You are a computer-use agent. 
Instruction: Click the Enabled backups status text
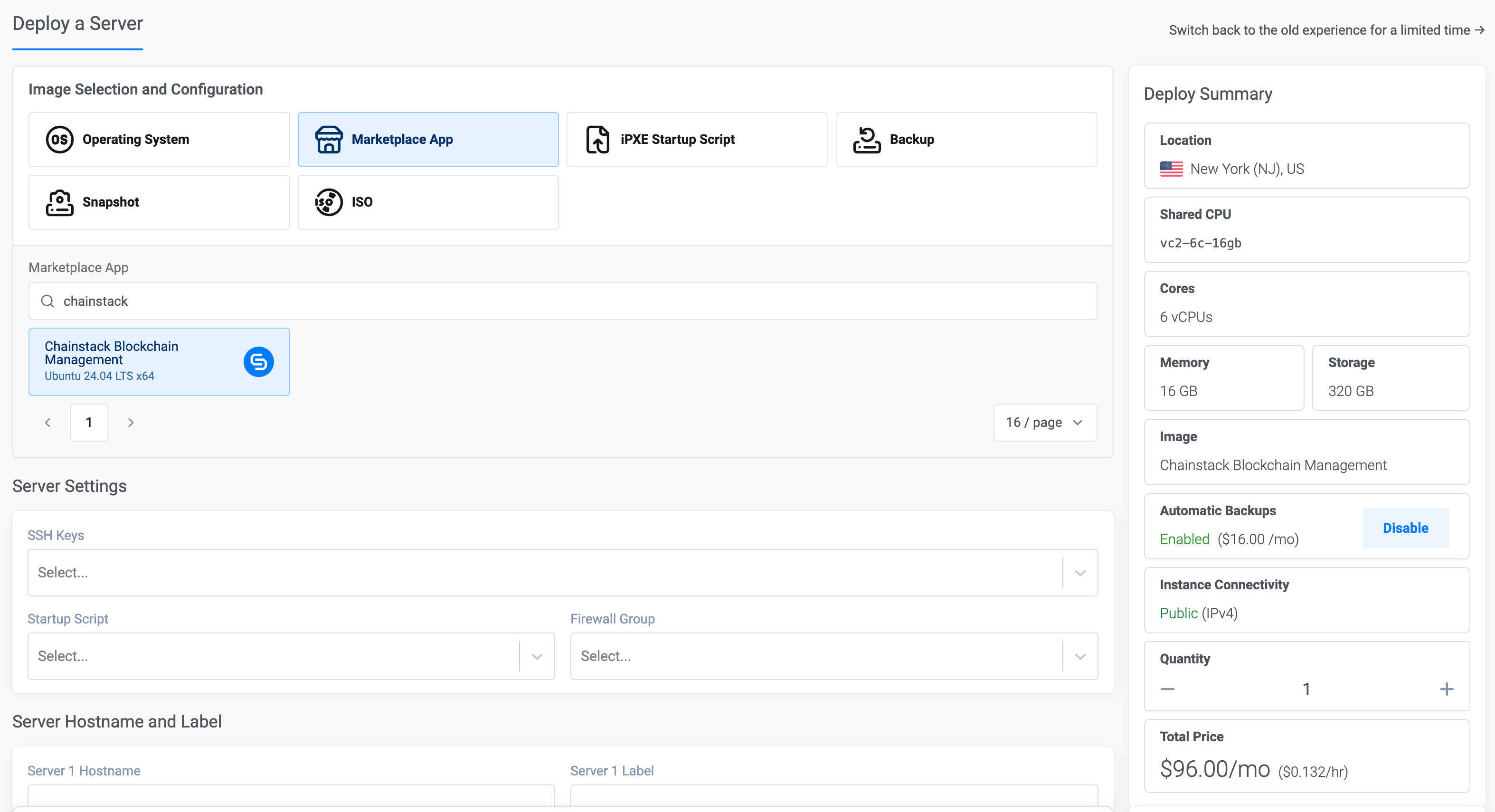tap(1184, 539)
